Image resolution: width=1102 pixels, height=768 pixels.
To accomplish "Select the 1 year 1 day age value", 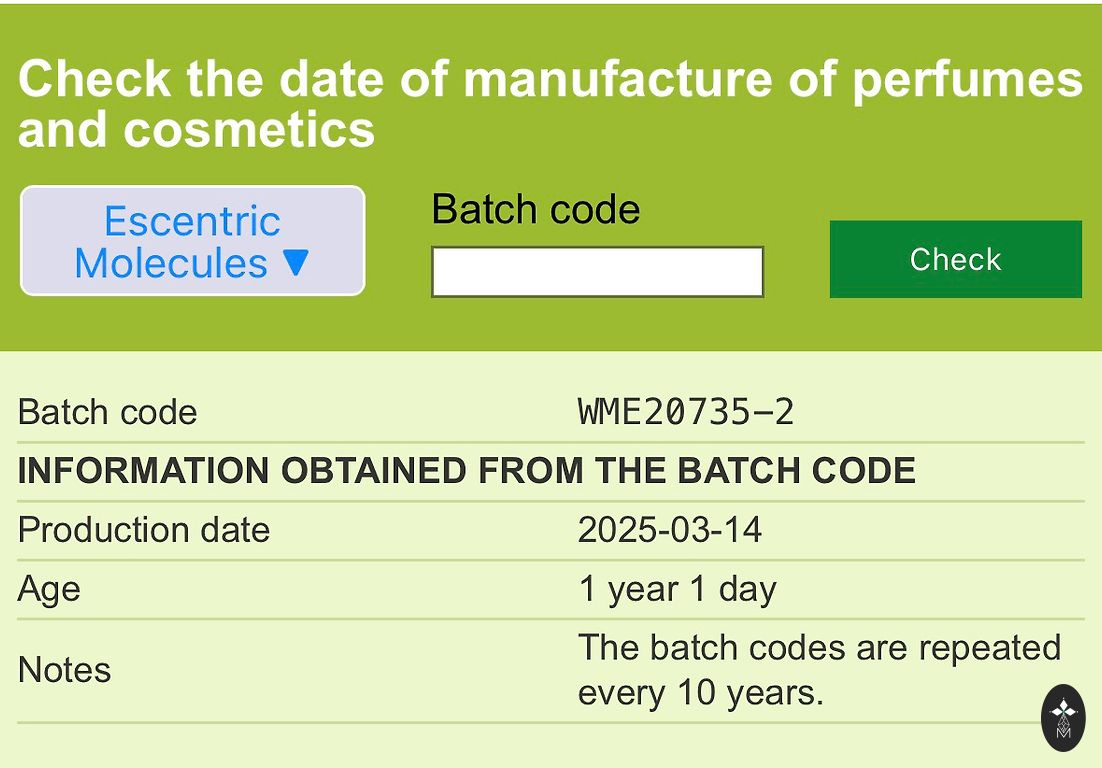I will pyautogui.click(x=677, y=589).
